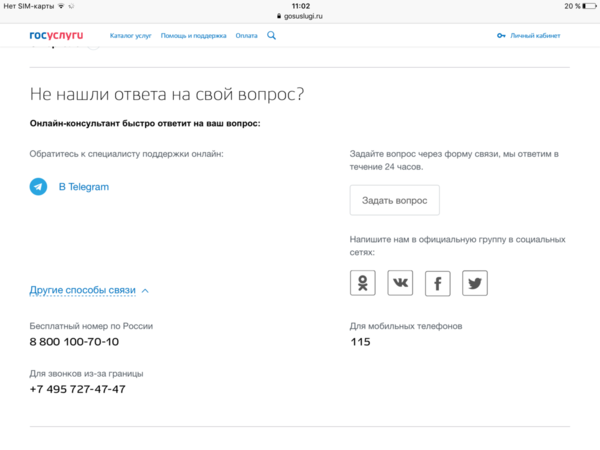Tap phone number 8 800 100-70-10

click(x=74, y=342)
